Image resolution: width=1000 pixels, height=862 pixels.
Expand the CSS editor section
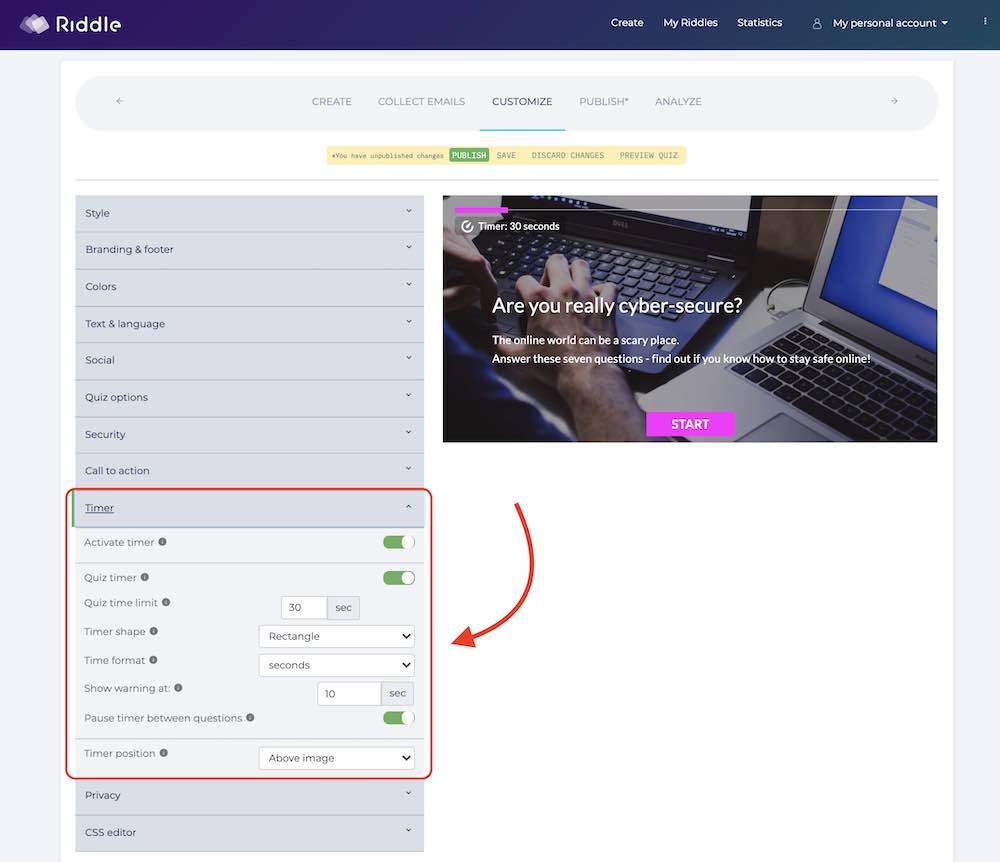click(x=249, y=833)
